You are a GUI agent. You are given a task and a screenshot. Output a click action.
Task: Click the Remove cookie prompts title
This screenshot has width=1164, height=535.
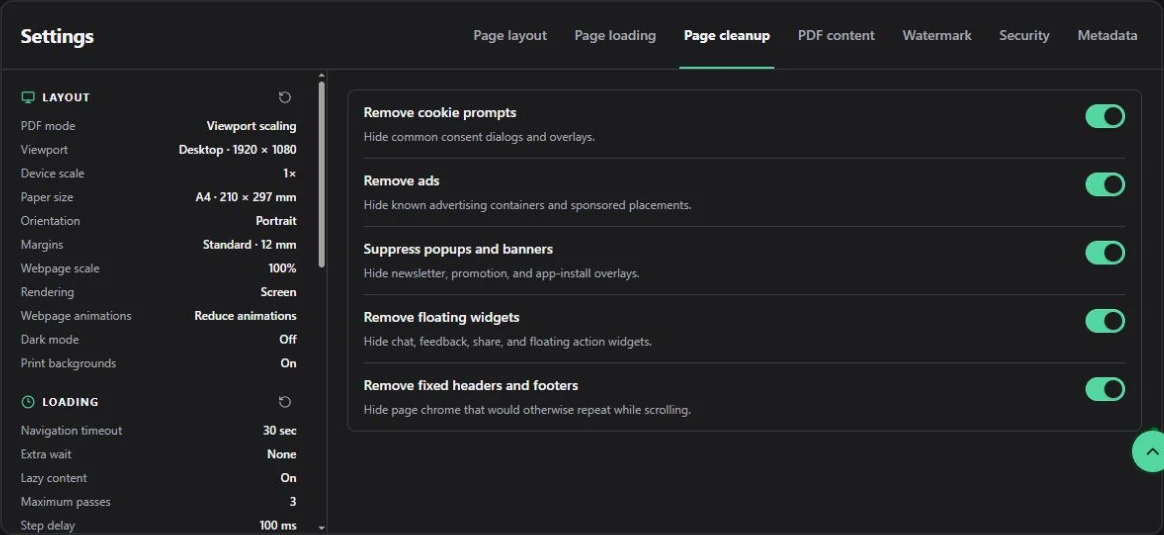[439, 113]
